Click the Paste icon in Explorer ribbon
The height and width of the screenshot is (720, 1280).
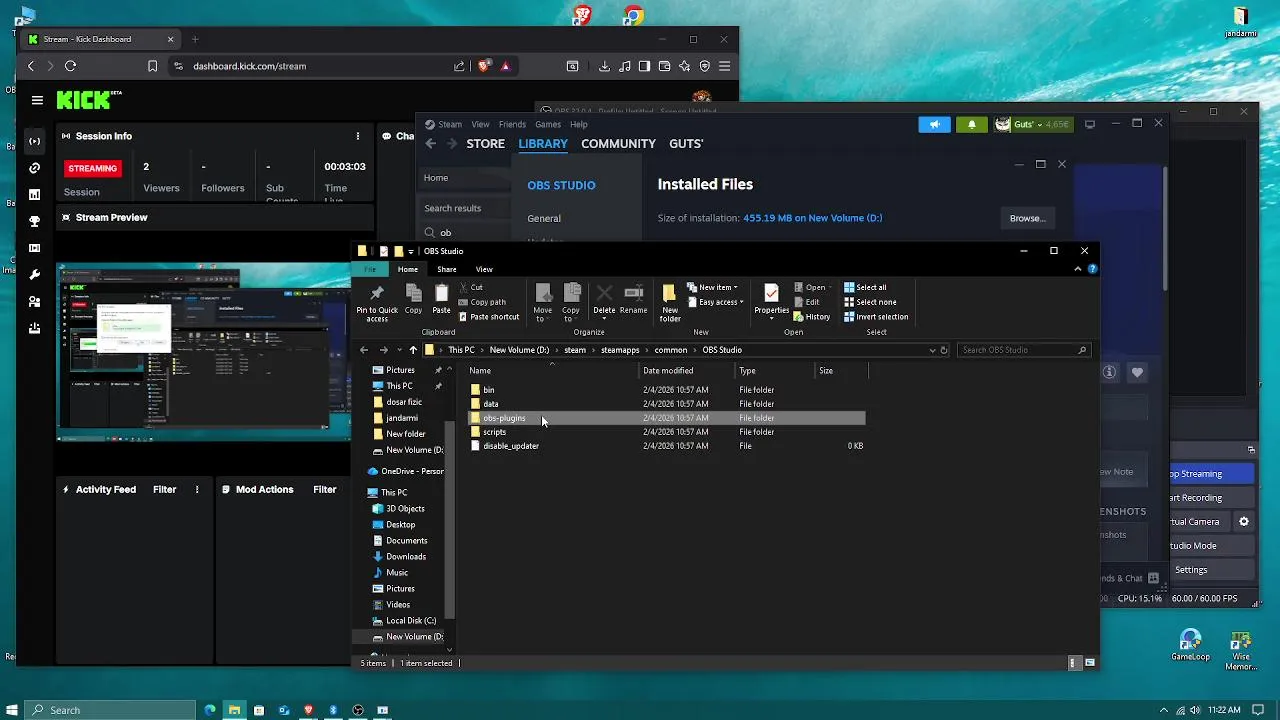pyautogui.click(x=441, y=299)
